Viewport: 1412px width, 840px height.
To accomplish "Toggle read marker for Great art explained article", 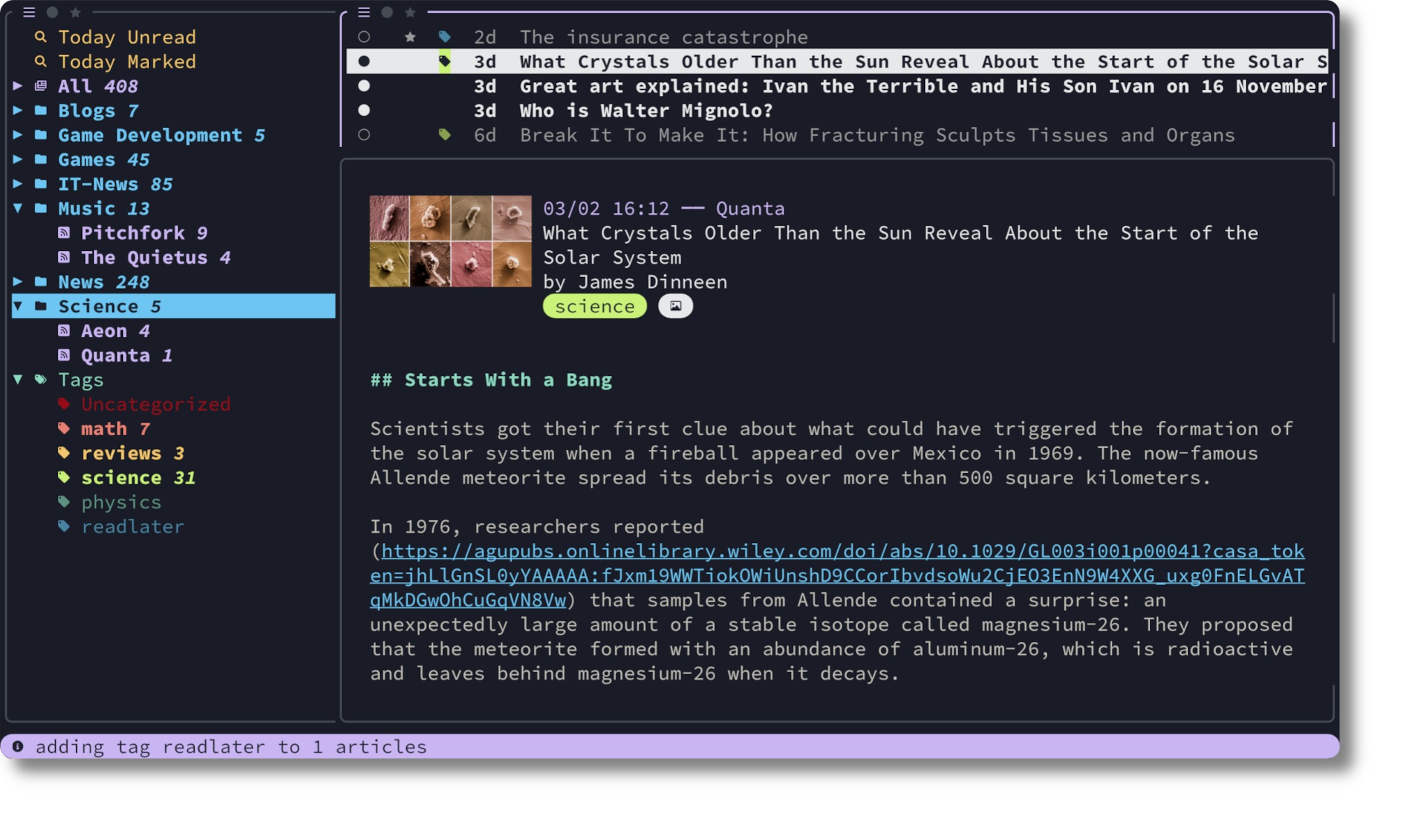I will click(x=364, y=86).
